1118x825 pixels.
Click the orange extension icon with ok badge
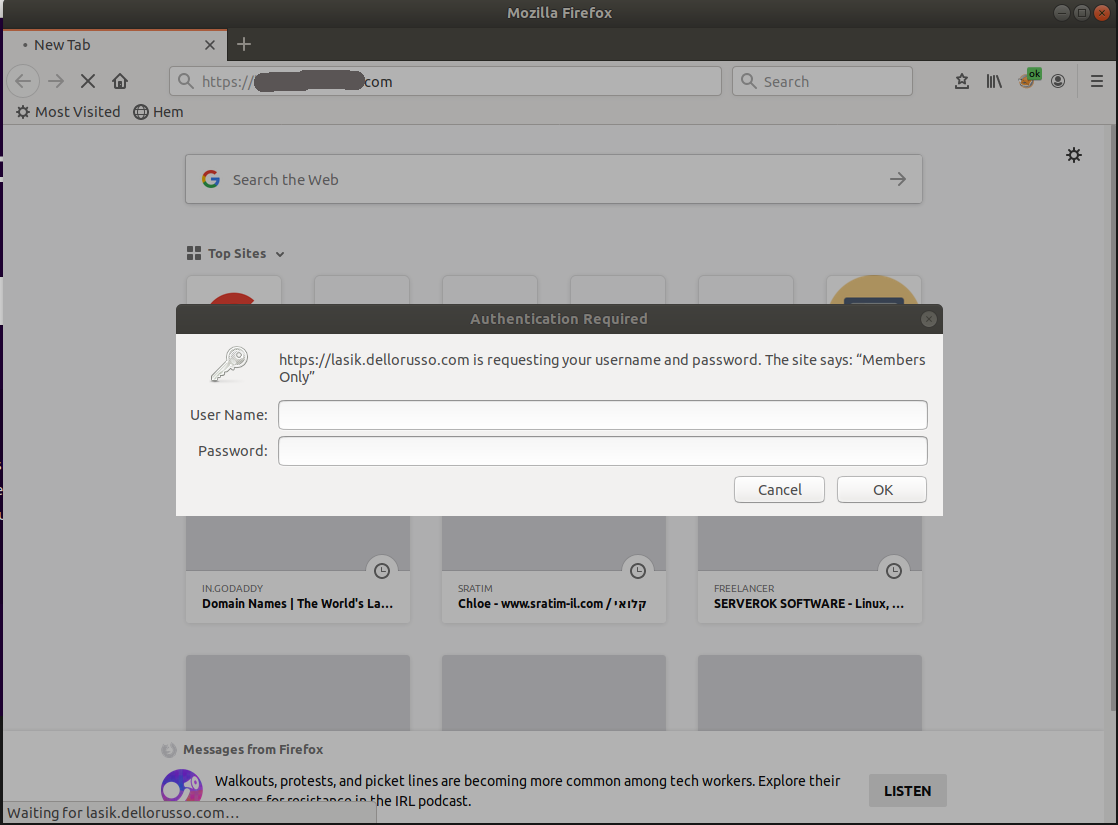tap(1027, 81)
